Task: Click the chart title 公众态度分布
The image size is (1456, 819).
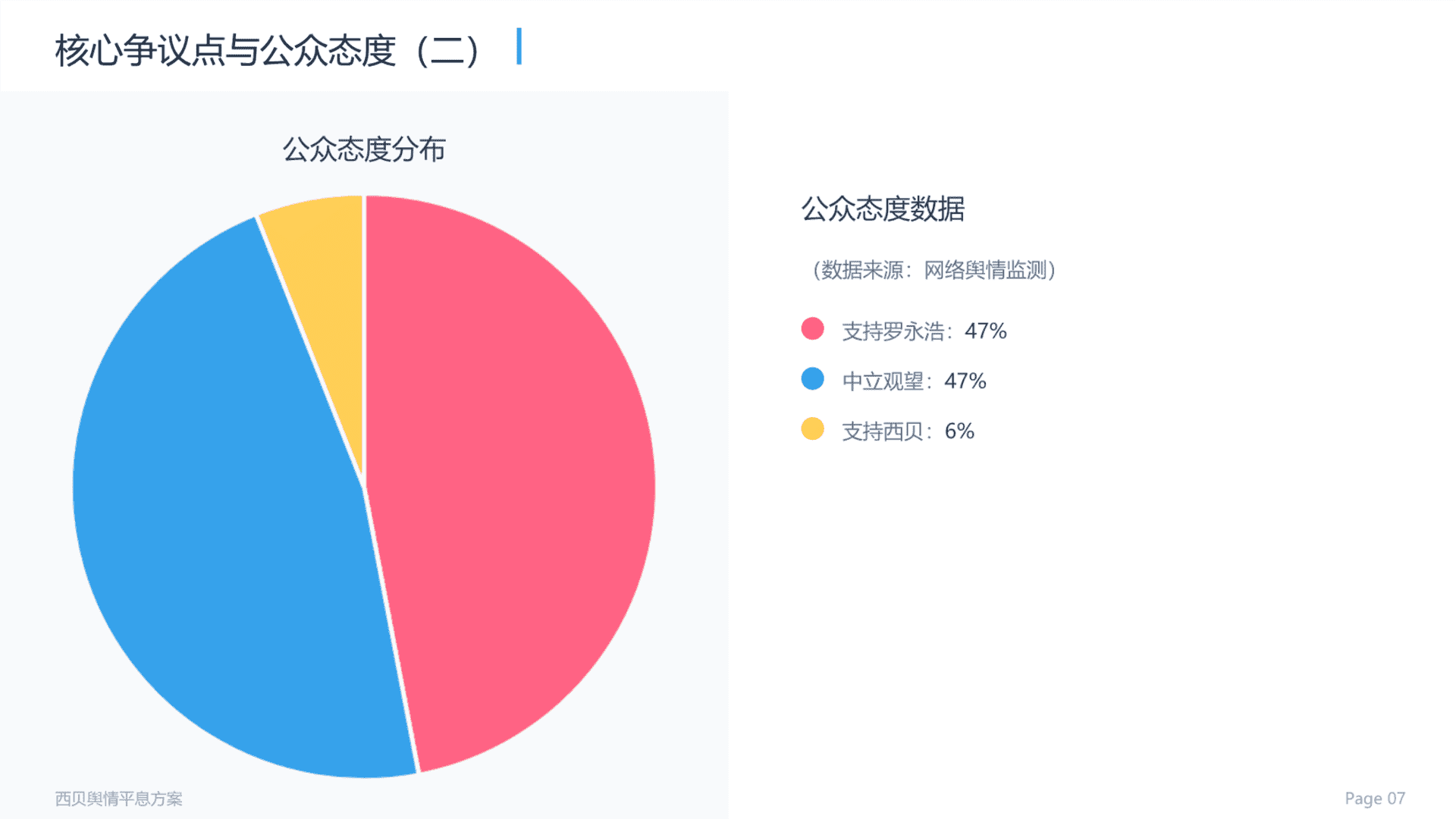Action: 364,149
